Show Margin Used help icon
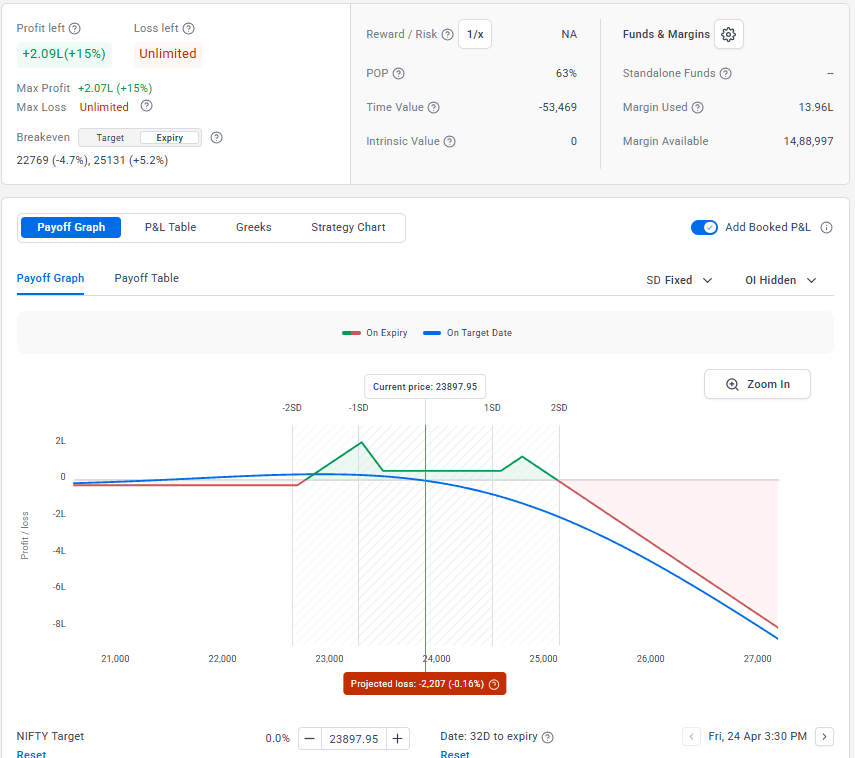 click(x=697, y=107)
